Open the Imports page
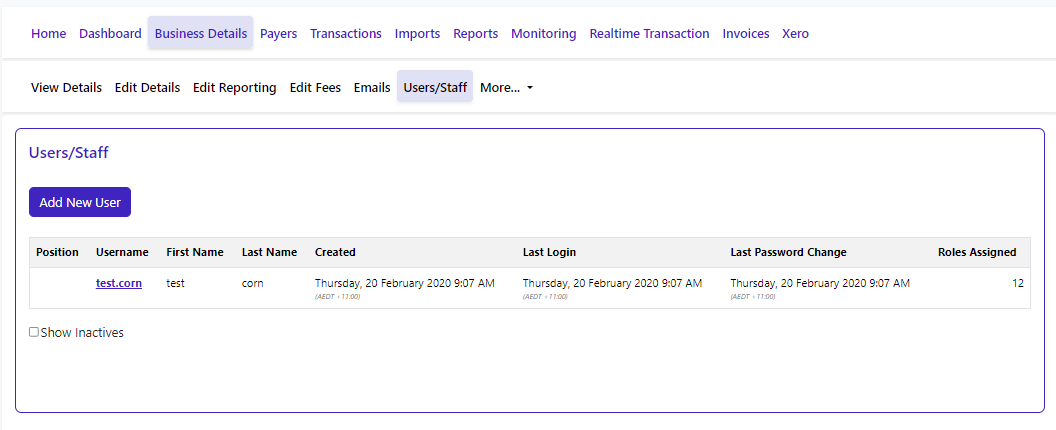 click(x=417, y=33)
